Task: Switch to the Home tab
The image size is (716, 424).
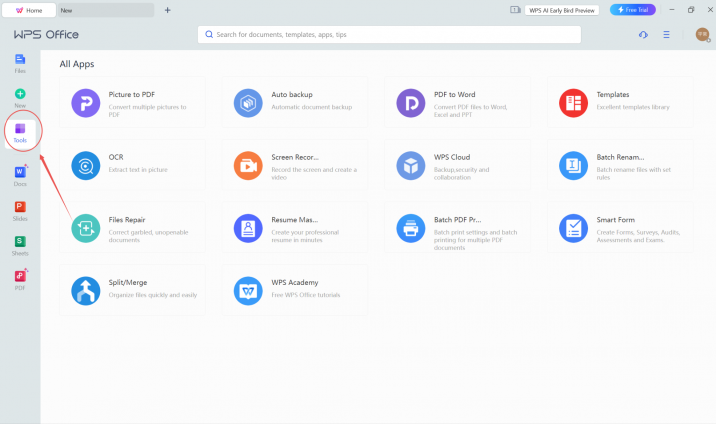Action: point(28,10)
